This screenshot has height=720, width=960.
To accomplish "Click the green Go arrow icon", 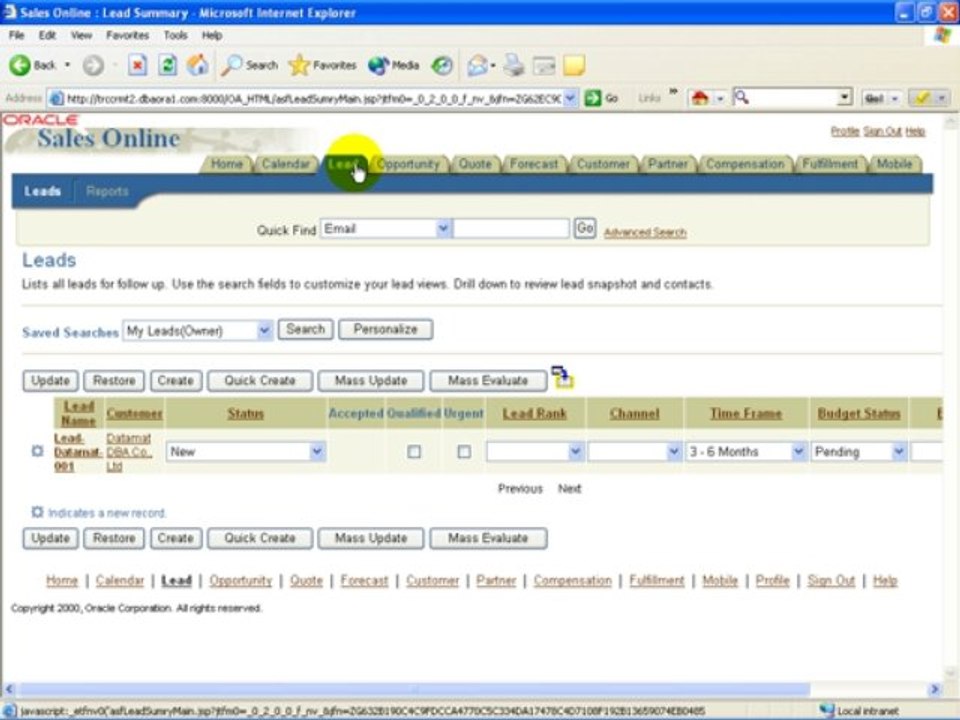I will [593, 97].
